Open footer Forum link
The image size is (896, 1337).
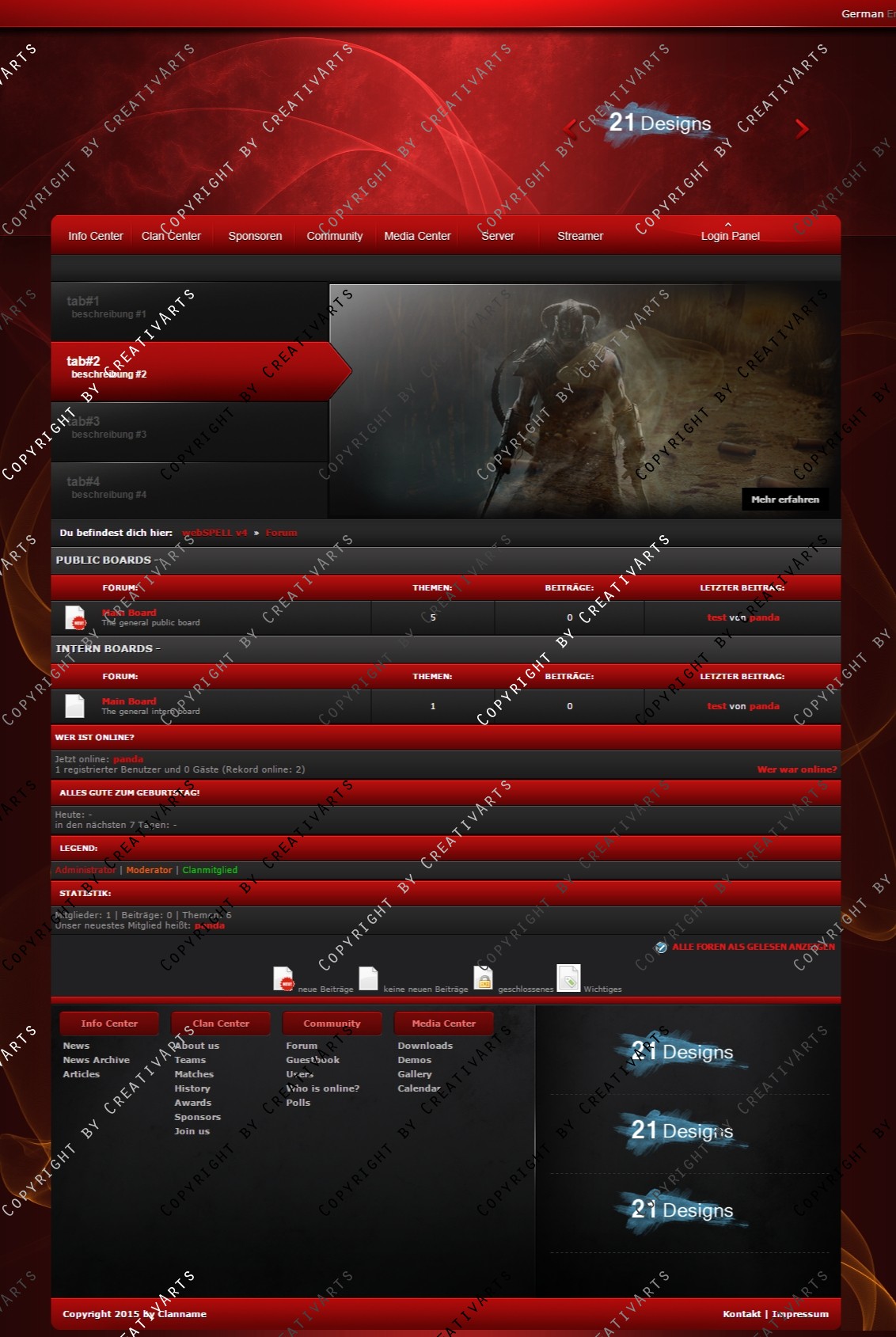pyautogui.click(x=302, y=1046)
